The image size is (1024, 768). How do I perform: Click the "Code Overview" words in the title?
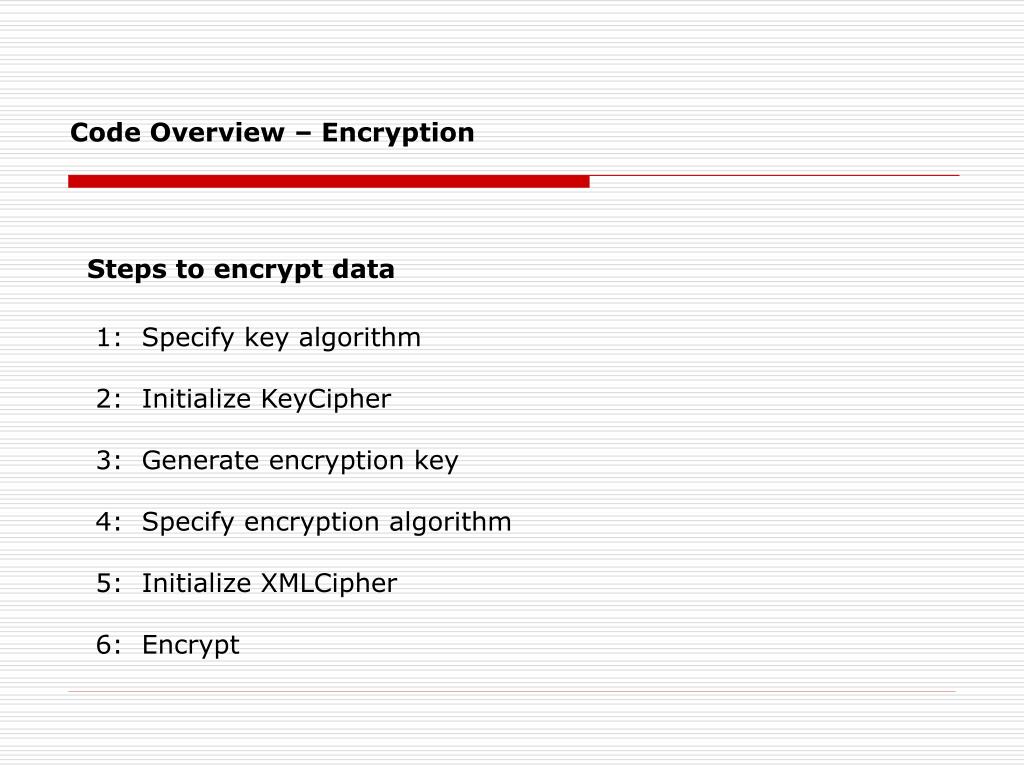[x=176, y=133]
